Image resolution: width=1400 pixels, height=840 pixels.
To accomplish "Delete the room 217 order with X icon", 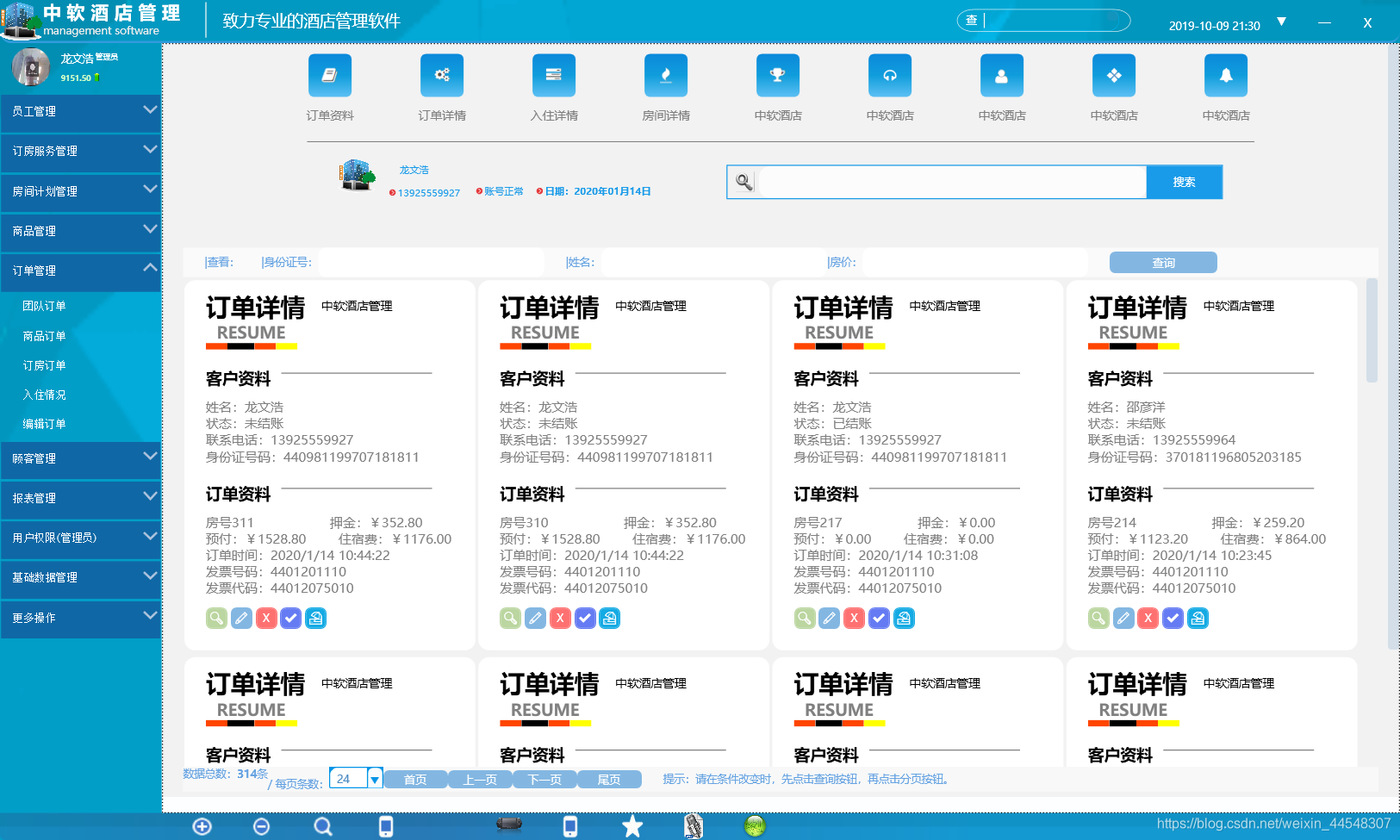I will tap(855, 618).
